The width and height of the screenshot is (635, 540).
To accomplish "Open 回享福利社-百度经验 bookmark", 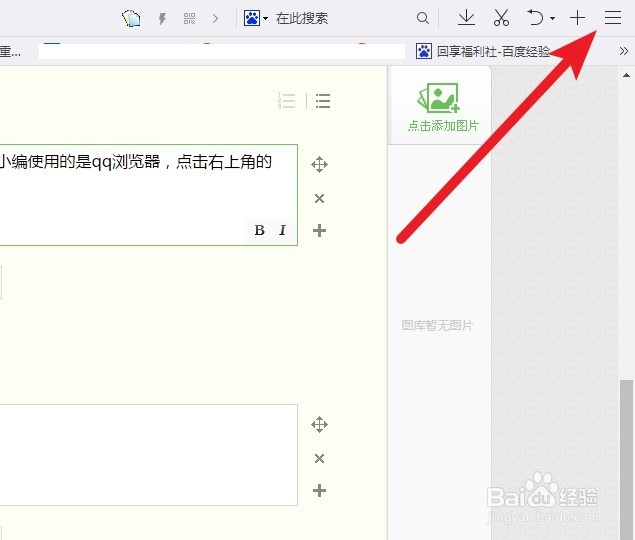I will point(483,51).
